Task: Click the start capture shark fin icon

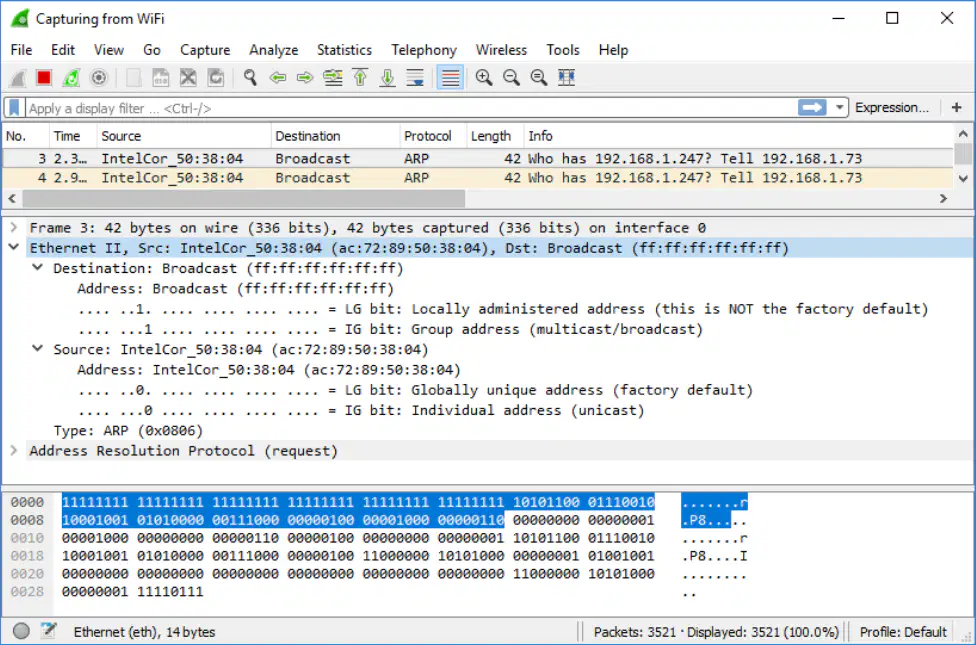Action: [x=18, y=78]
